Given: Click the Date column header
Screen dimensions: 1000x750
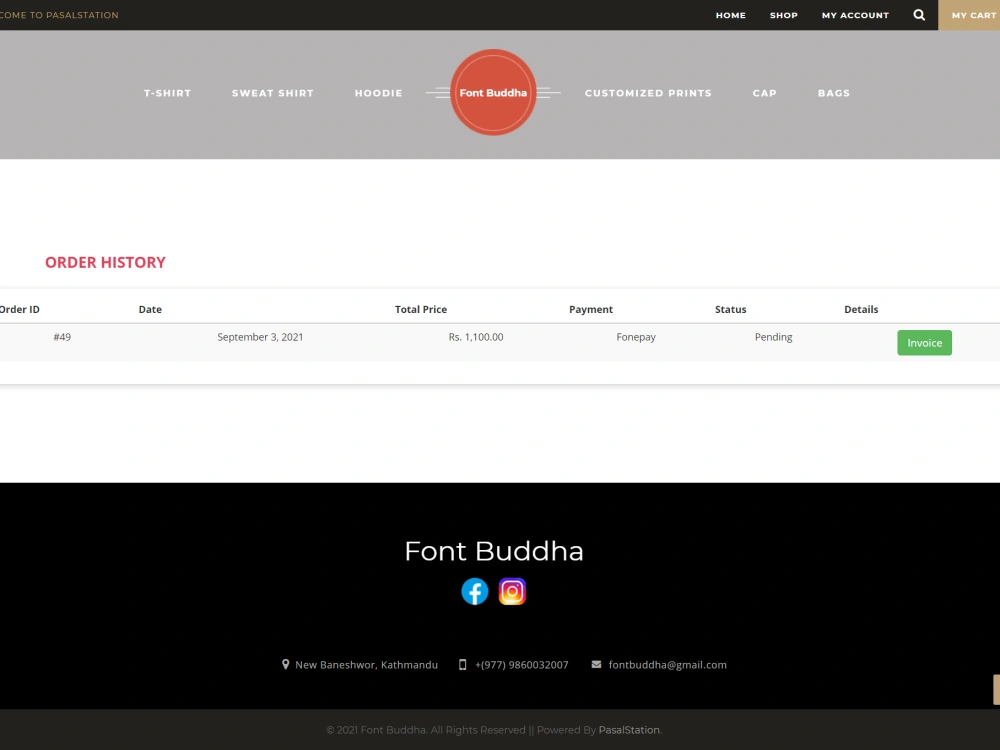Looking at the screenshot, I should 150,309.
